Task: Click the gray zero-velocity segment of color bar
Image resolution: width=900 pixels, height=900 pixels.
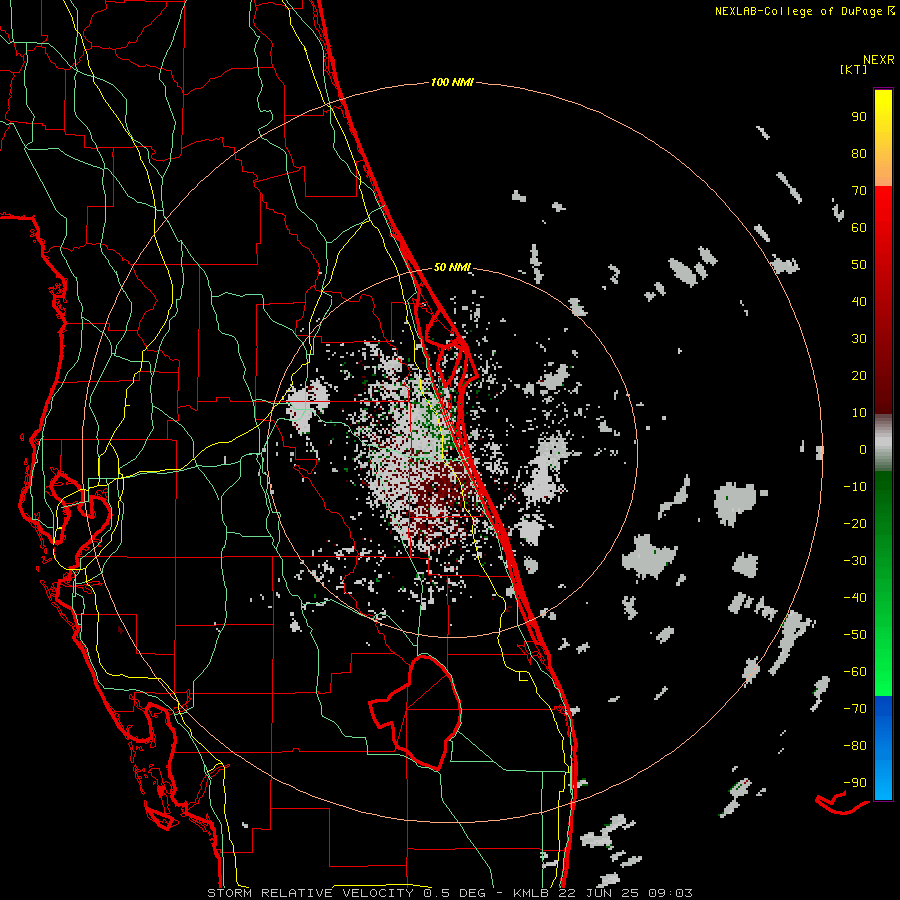Action: pyautogui.click(x=883, y=443)
